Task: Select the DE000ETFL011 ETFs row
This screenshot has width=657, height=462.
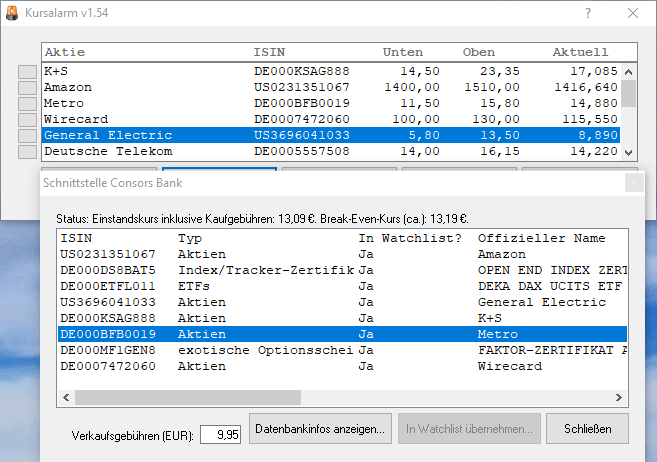Action: (342, 286)
